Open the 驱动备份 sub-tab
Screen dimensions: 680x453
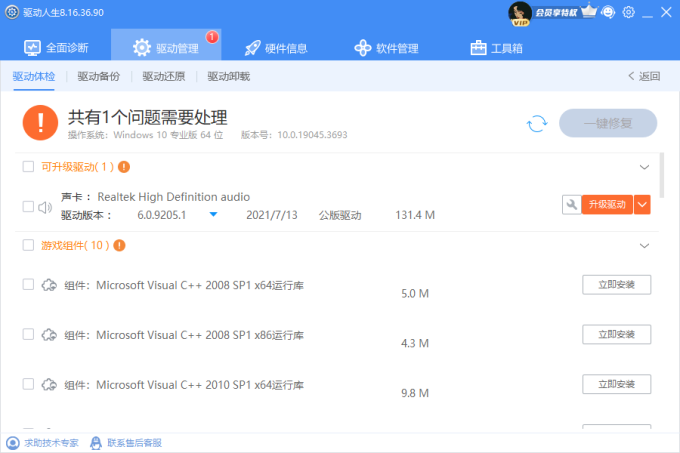pyautogui.click(x=98, y=76)
